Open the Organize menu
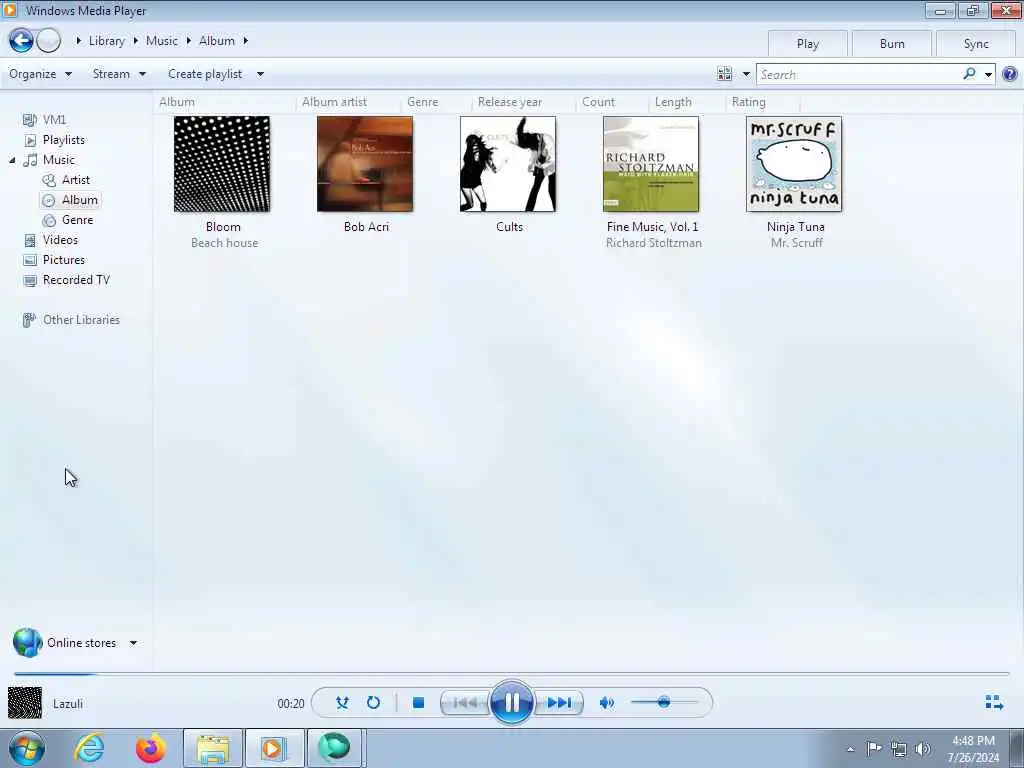Image resolution: width=1024 pixels, height=768 pixels. point(40,74)
